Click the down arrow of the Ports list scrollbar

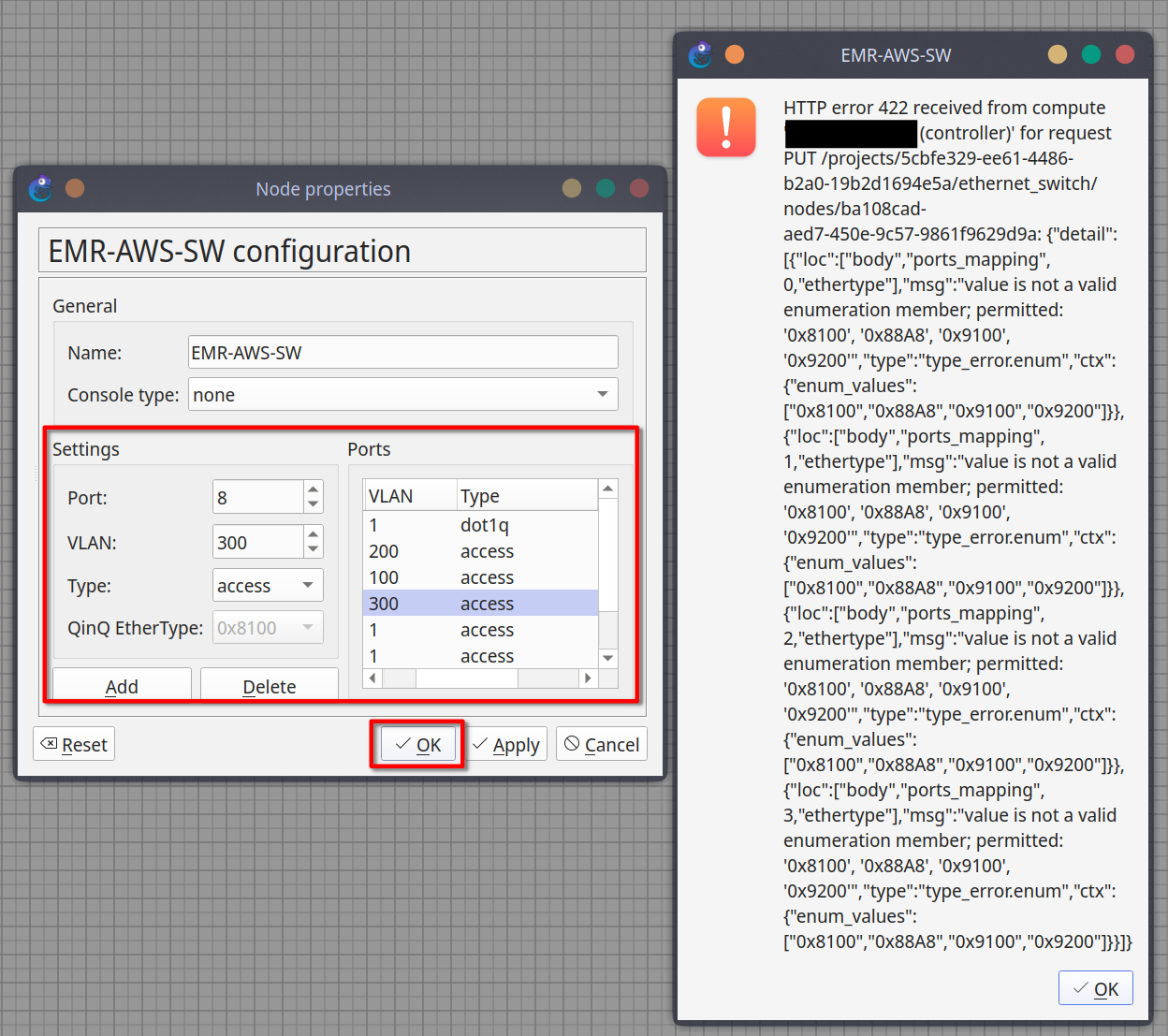[x=607, y=658]
